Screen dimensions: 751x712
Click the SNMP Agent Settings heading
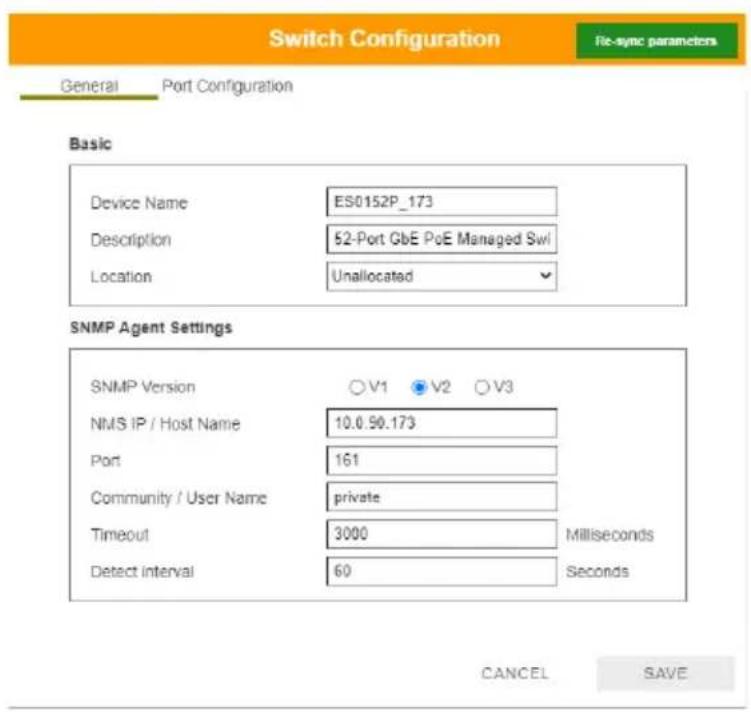point(151,328)
